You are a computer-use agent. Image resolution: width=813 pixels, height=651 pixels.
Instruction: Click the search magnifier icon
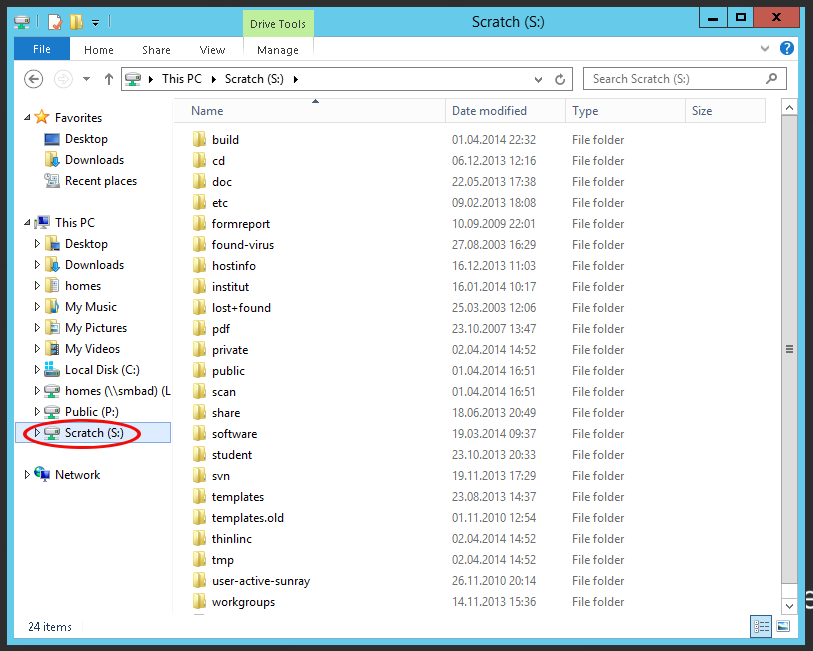click(772, 79)
